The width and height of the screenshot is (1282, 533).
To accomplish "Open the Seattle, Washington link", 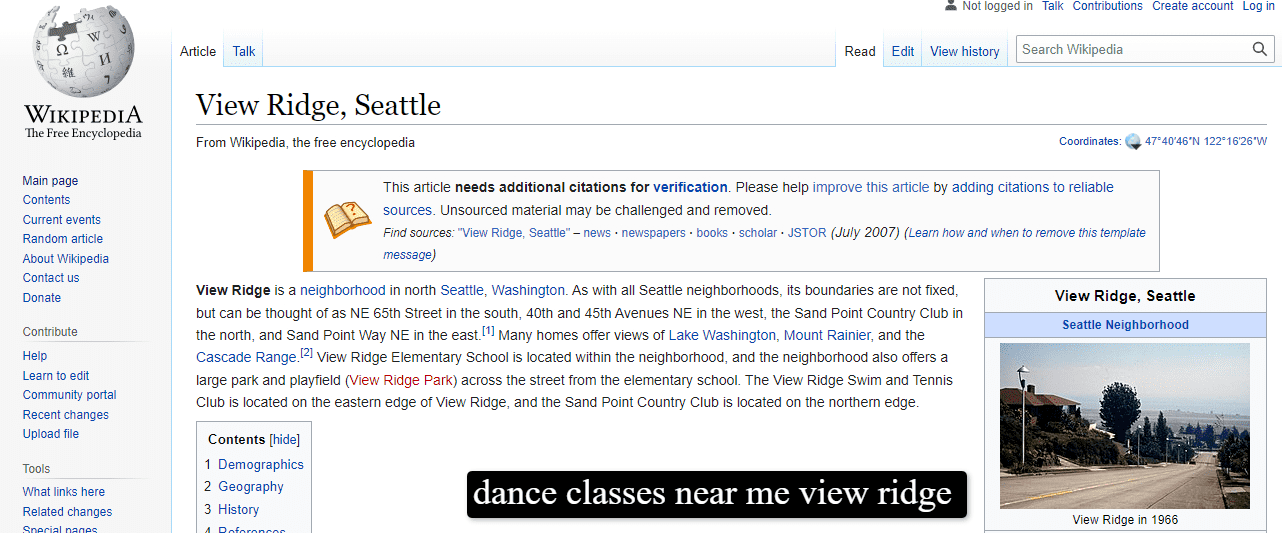I will [503, 291].
